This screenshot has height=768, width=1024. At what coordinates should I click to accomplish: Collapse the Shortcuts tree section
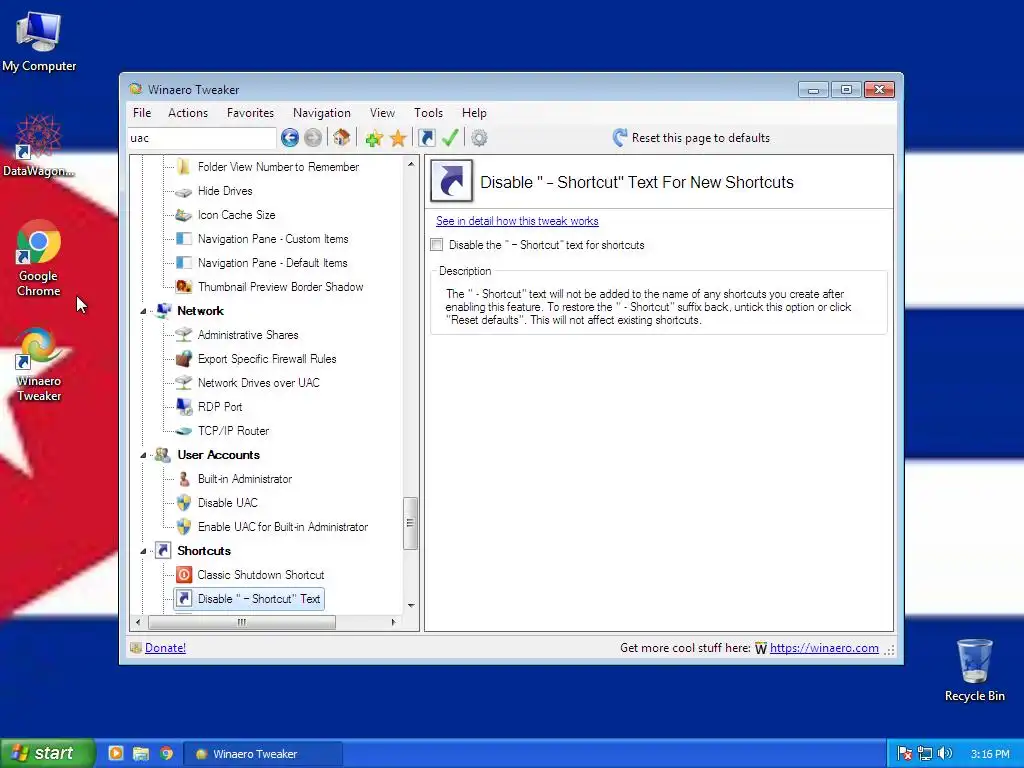(143, 551)
